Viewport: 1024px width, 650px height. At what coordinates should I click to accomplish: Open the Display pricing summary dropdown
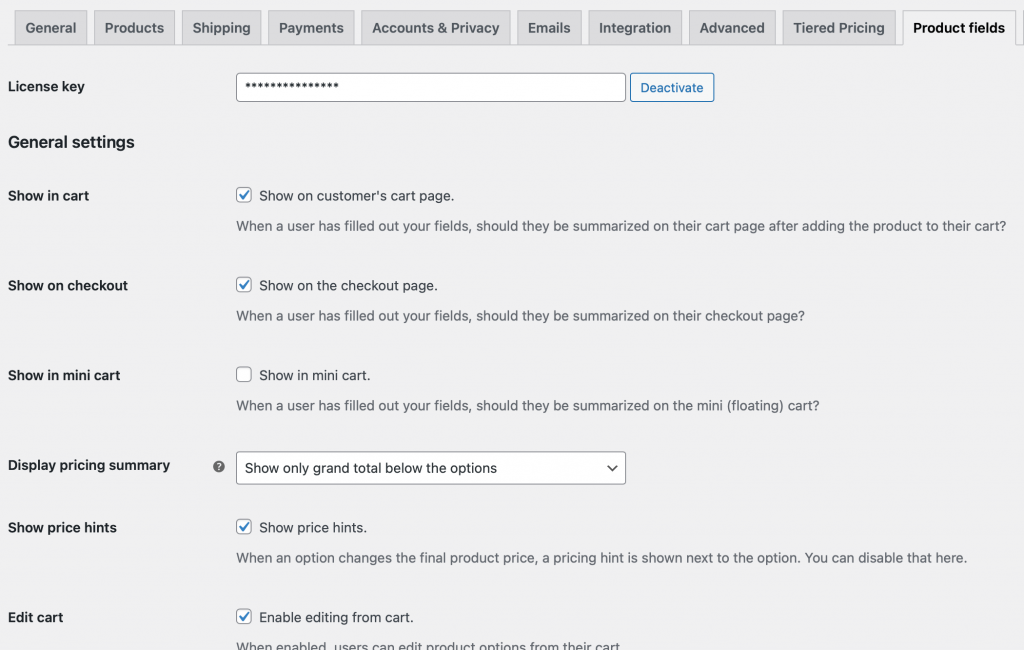430,467
